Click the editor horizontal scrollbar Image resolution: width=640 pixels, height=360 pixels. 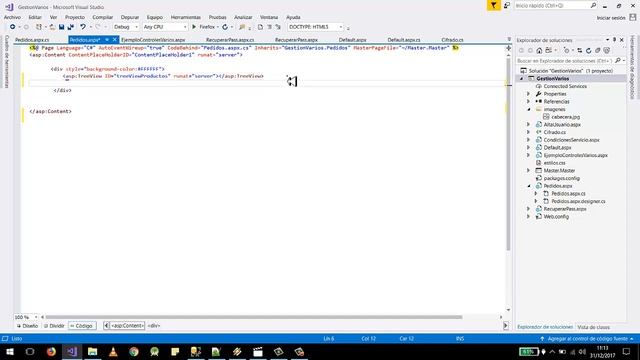coord(253,317)
